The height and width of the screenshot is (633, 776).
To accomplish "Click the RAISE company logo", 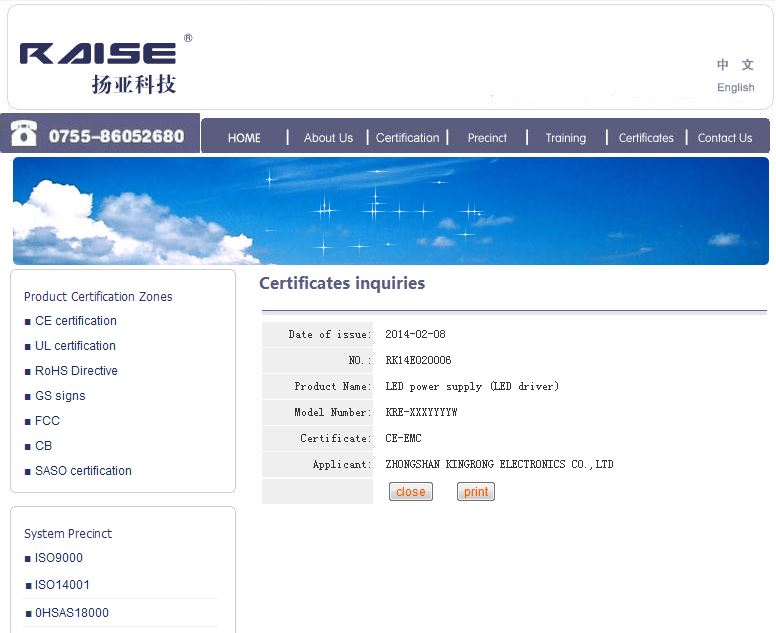I will 106,63.
